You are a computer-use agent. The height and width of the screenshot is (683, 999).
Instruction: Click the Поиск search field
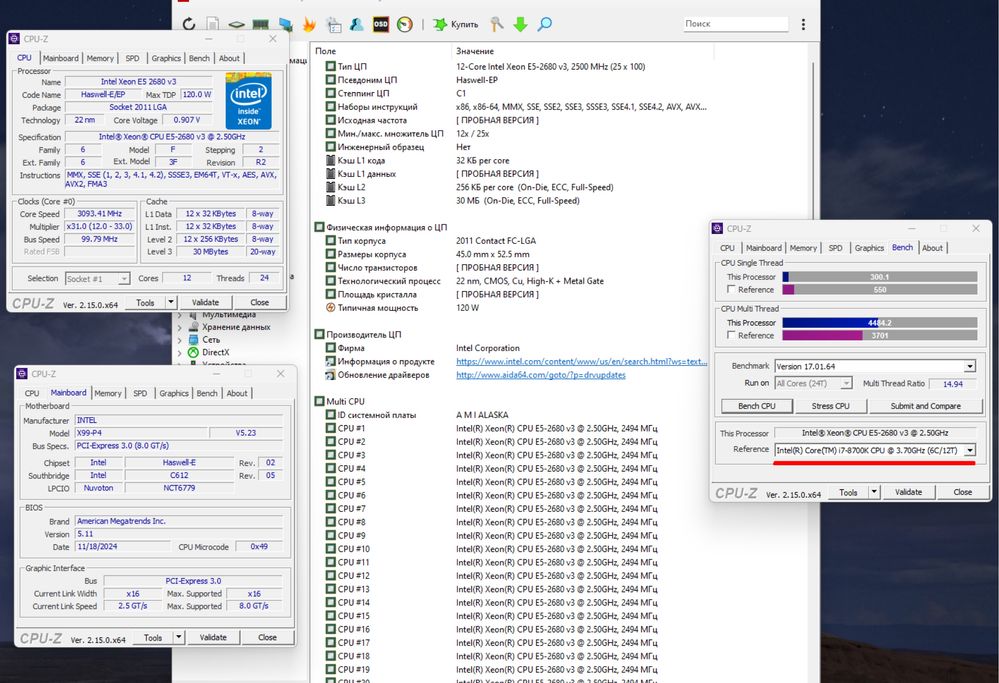click(x=735, y=24)
